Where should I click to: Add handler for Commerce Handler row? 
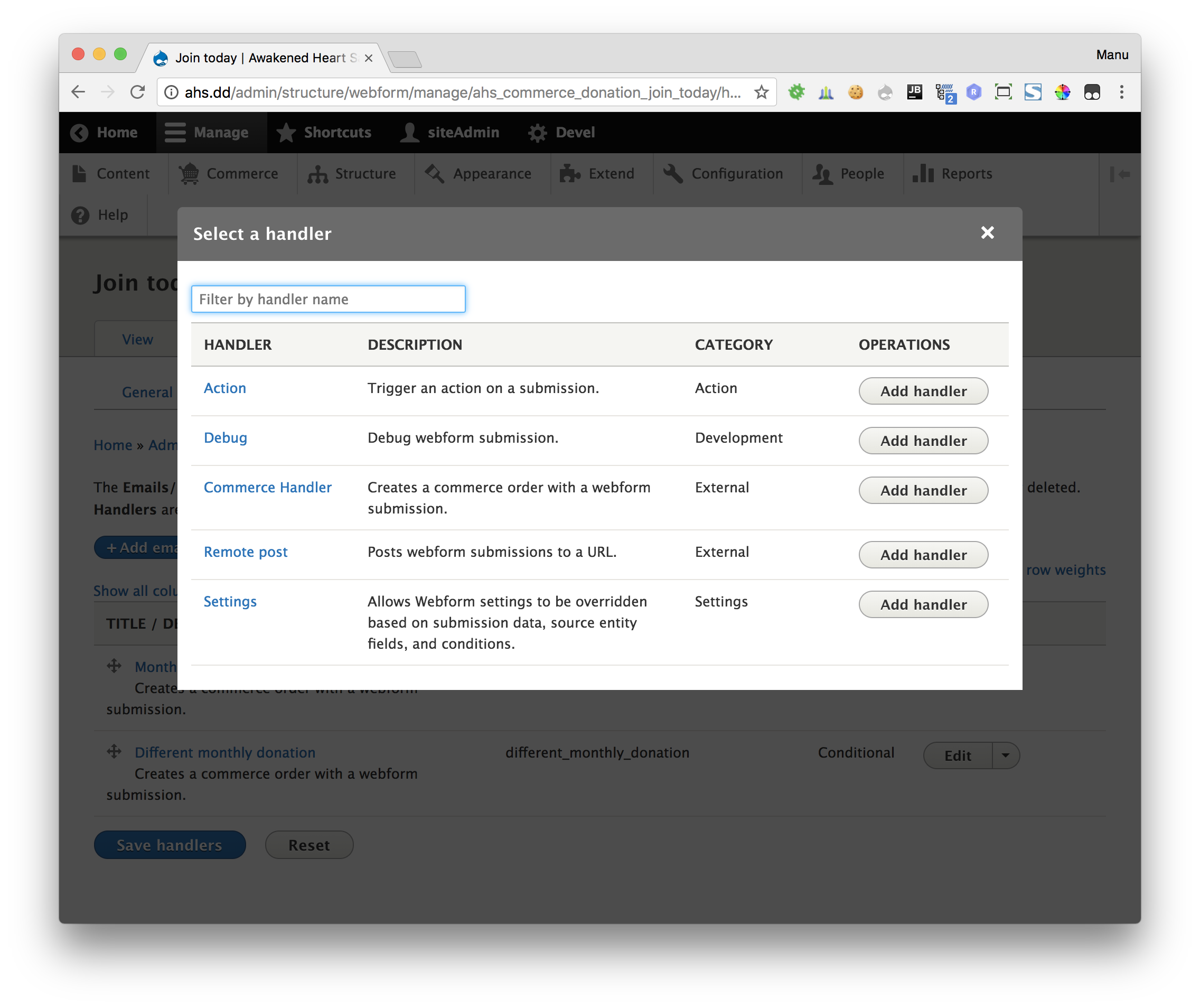coord(923,490)
